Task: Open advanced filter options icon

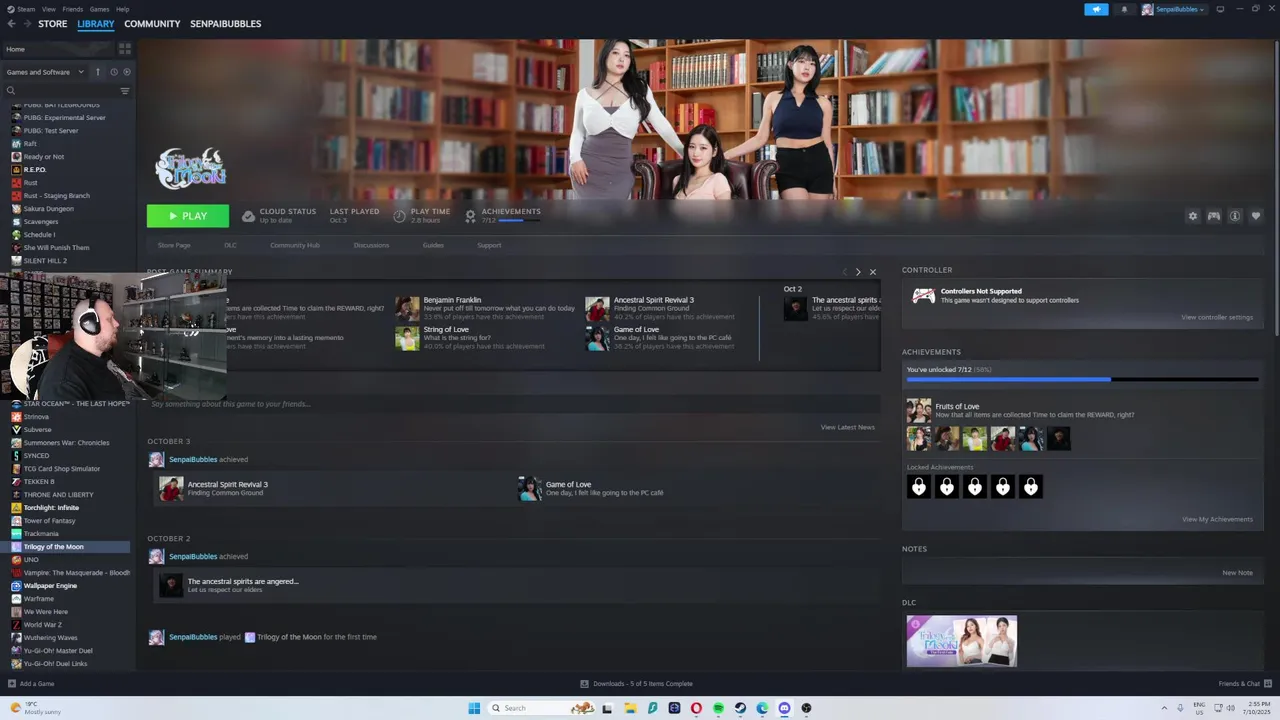Action: (125, 91)
